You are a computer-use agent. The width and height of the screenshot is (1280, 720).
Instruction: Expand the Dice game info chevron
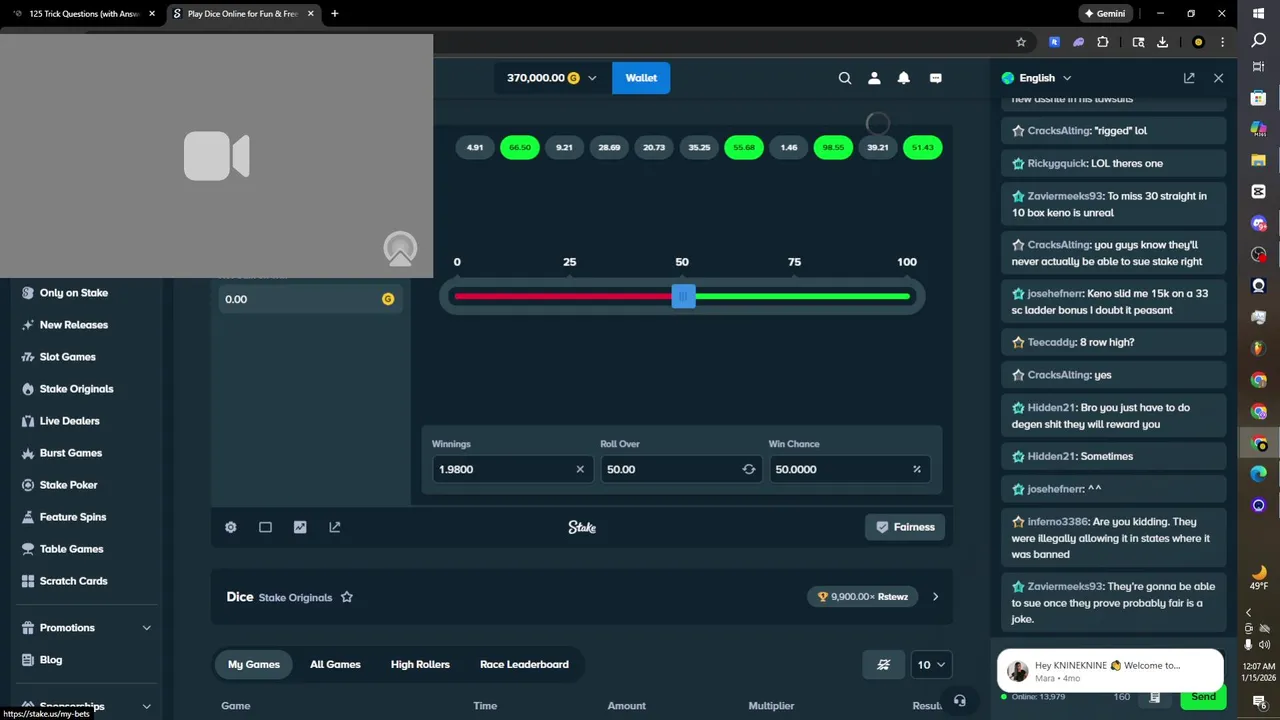point(935,597)
